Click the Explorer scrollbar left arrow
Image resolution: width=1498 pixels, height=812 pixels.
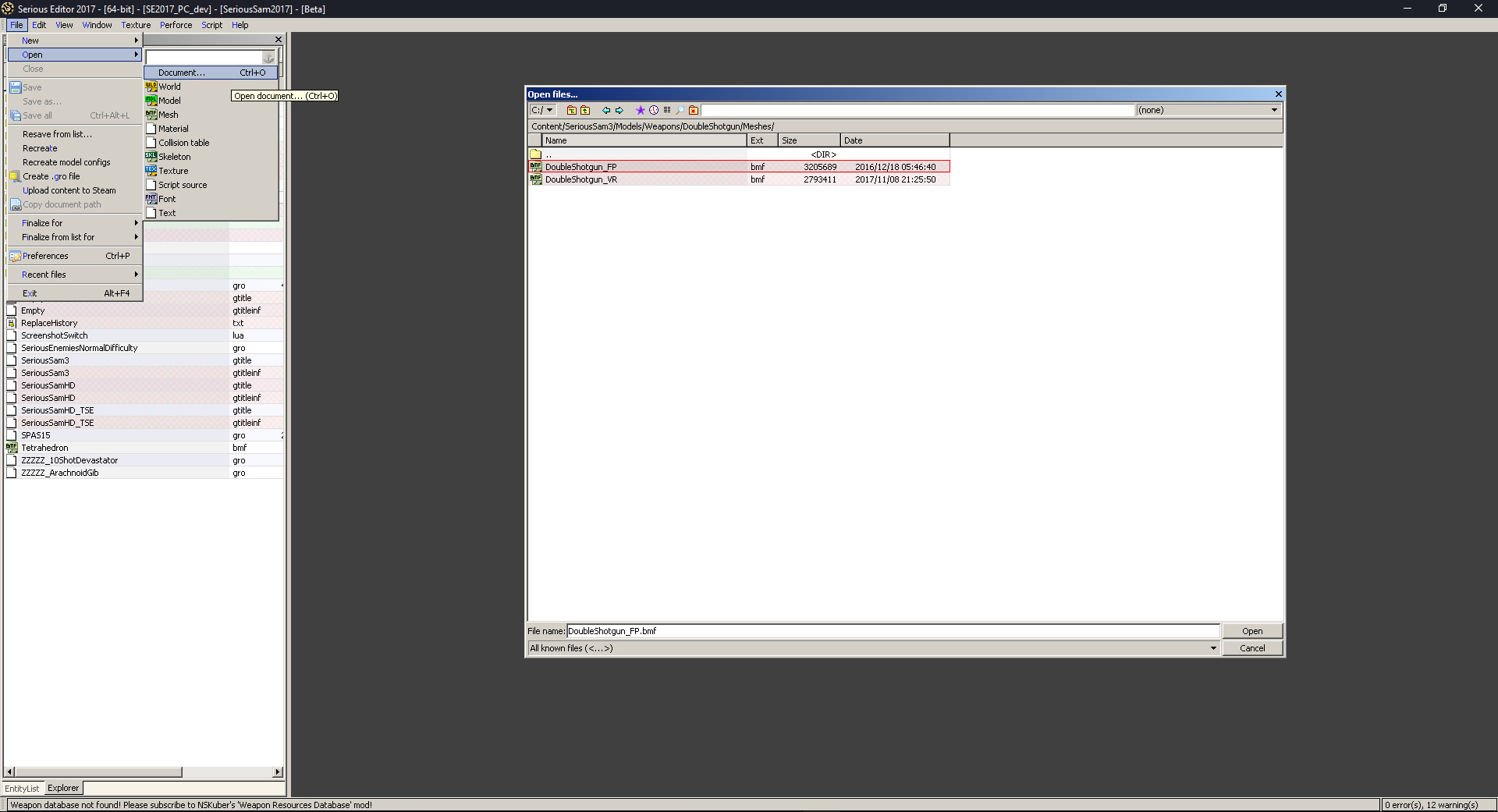[x=9, y=772]
